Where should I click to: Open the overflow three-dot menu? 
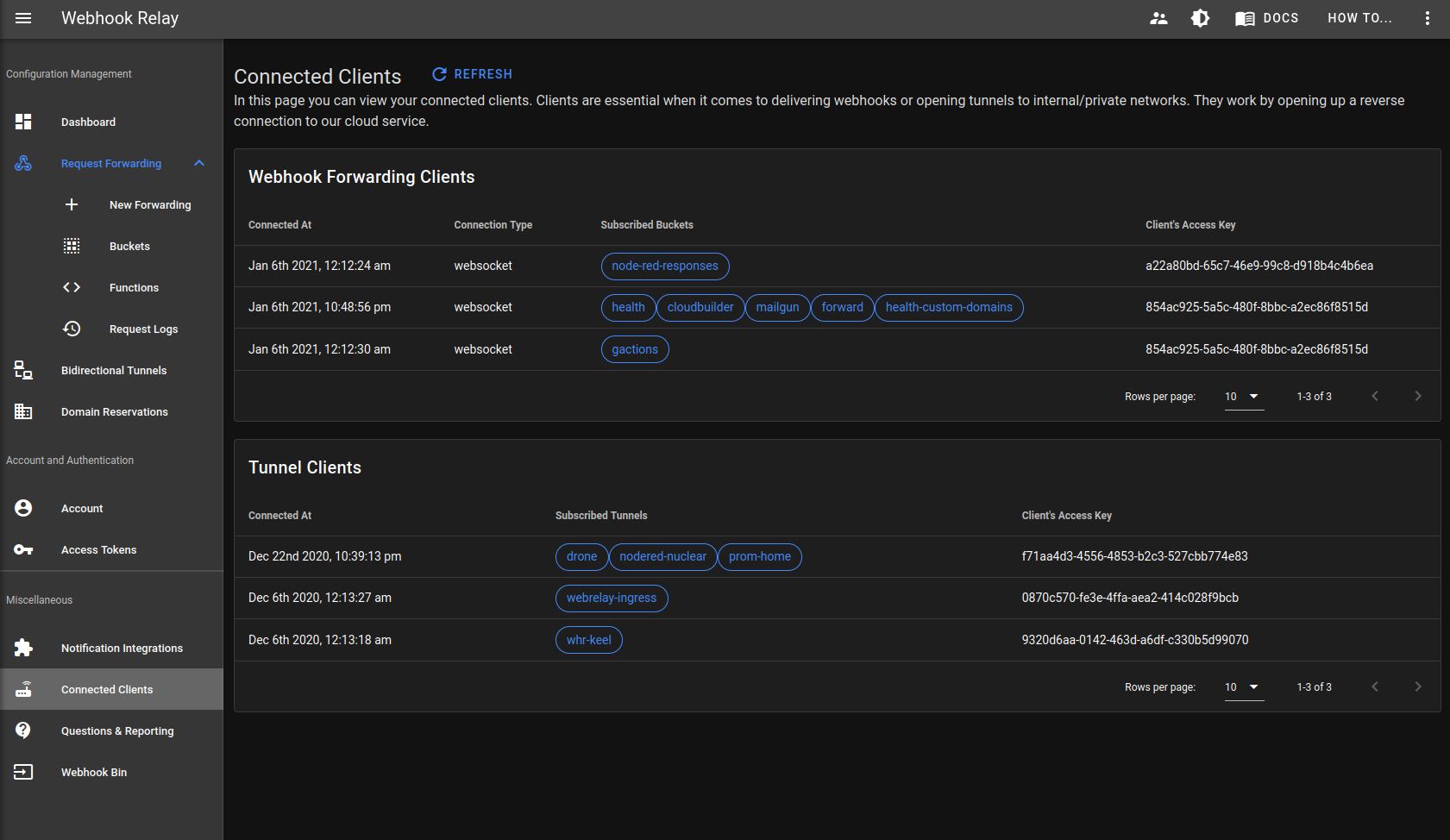[x=1428, y=17]
